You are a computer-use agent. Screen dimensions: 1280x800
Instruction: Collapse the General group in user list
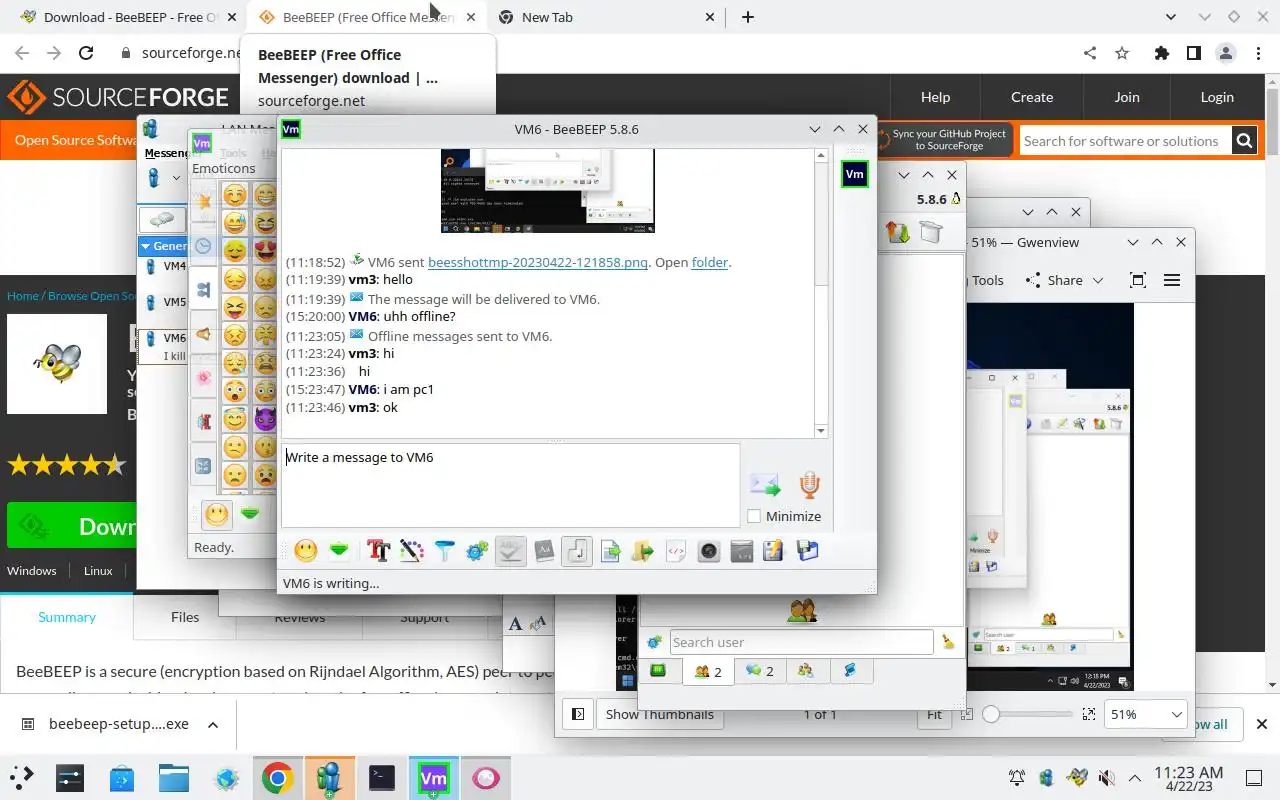(x=146, y=246)
